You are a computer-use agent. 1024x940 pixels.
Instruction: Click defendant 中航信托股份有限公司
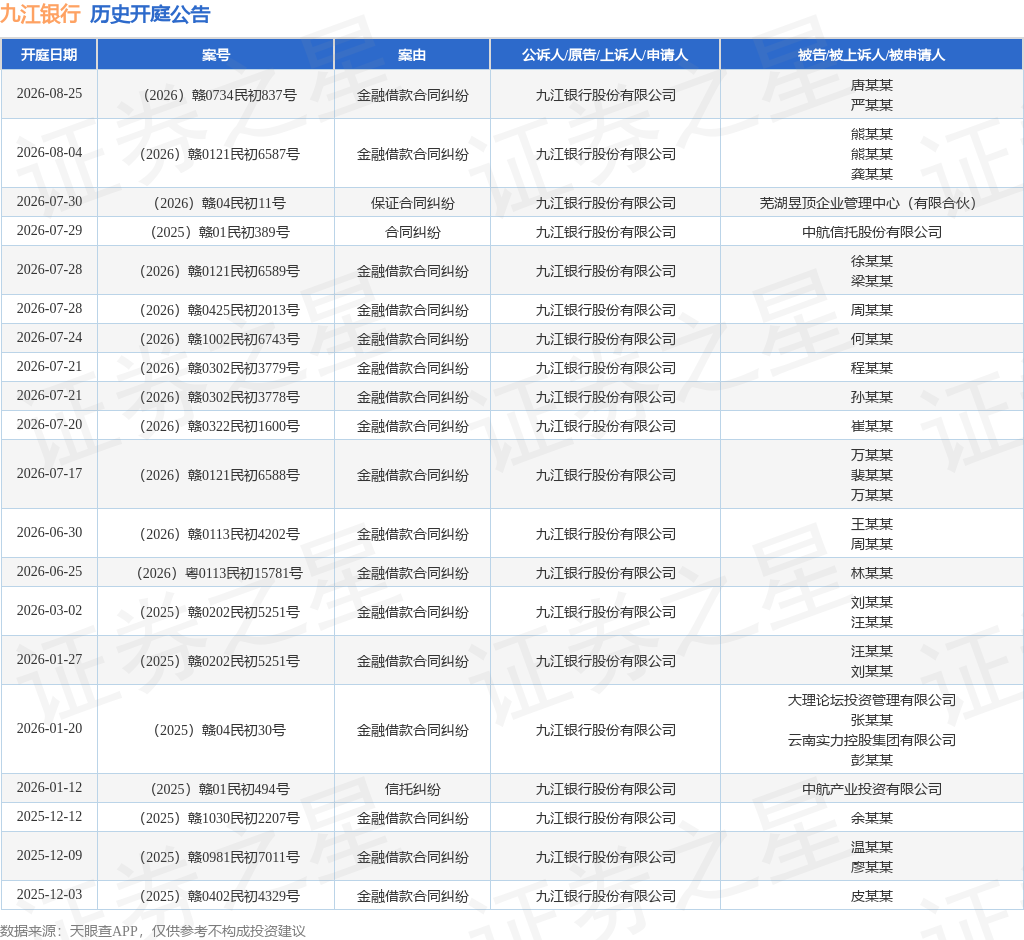pos(872,232)
